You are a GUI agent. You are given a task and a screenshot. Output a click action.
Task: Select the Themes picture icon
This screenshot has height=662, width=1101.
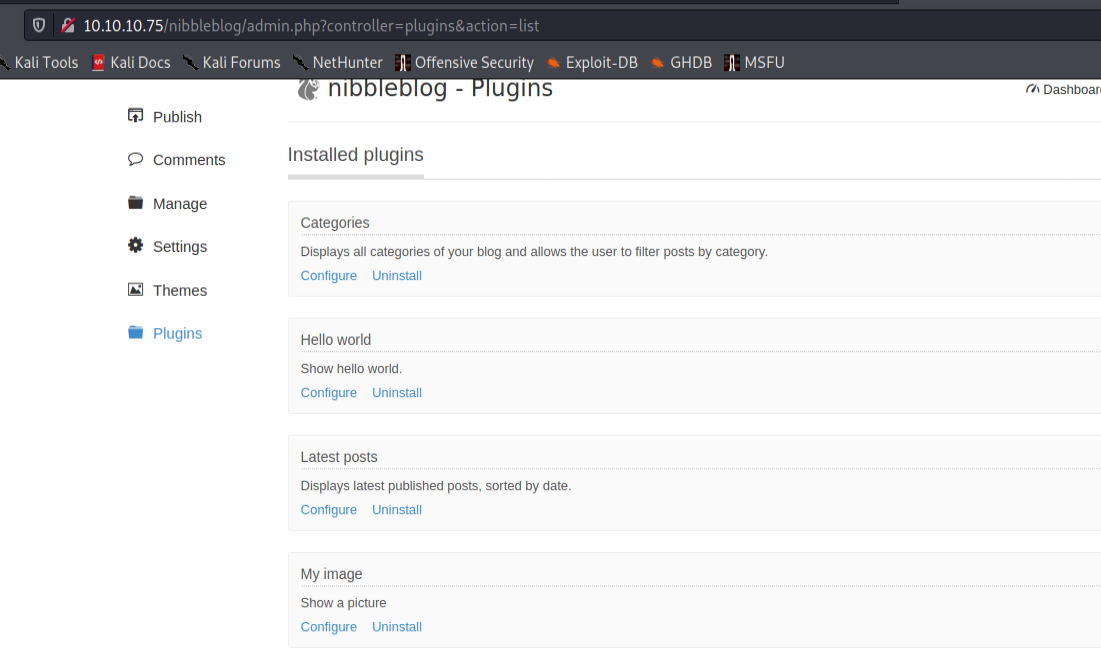pos(135,289)
